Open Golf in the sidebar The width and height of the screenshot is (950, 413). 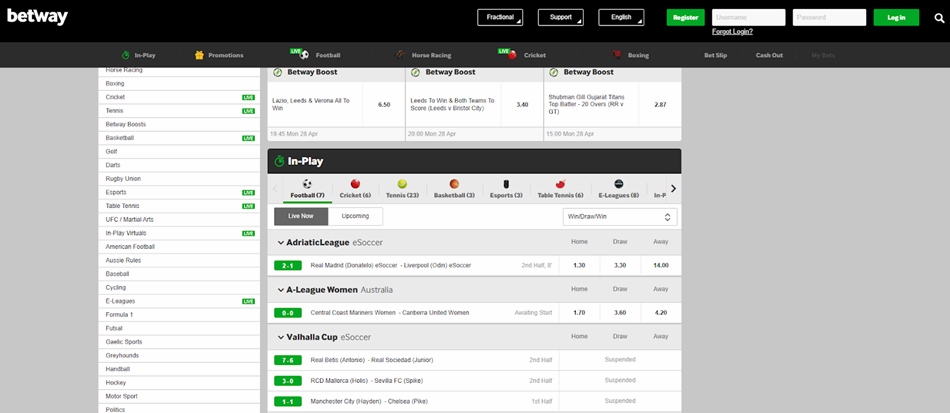(179, 151)
